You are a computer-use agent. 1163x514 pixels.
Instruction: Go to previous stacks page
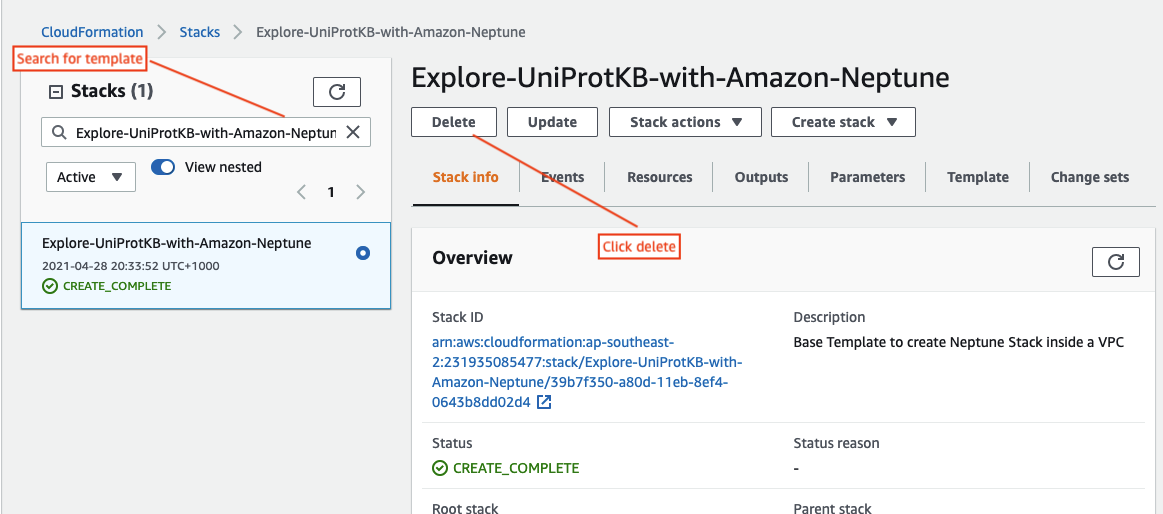point(301,193)
